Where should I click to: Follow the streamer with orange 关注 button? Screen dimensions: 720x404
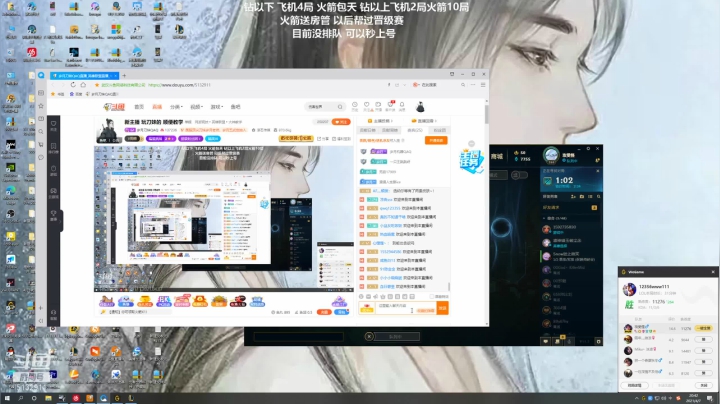pos(341,122)
